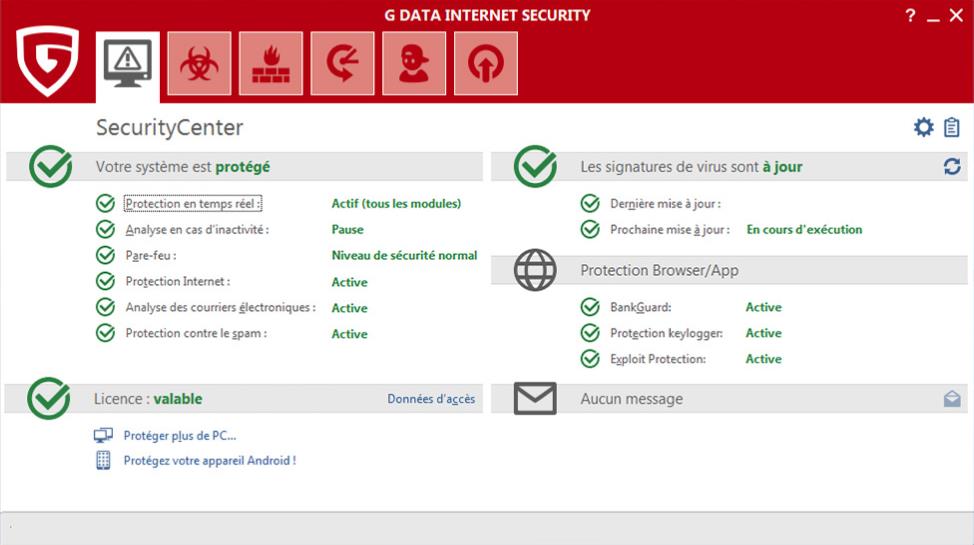
Task: Click the G DATA shield logo
Action: click(48, 60)
